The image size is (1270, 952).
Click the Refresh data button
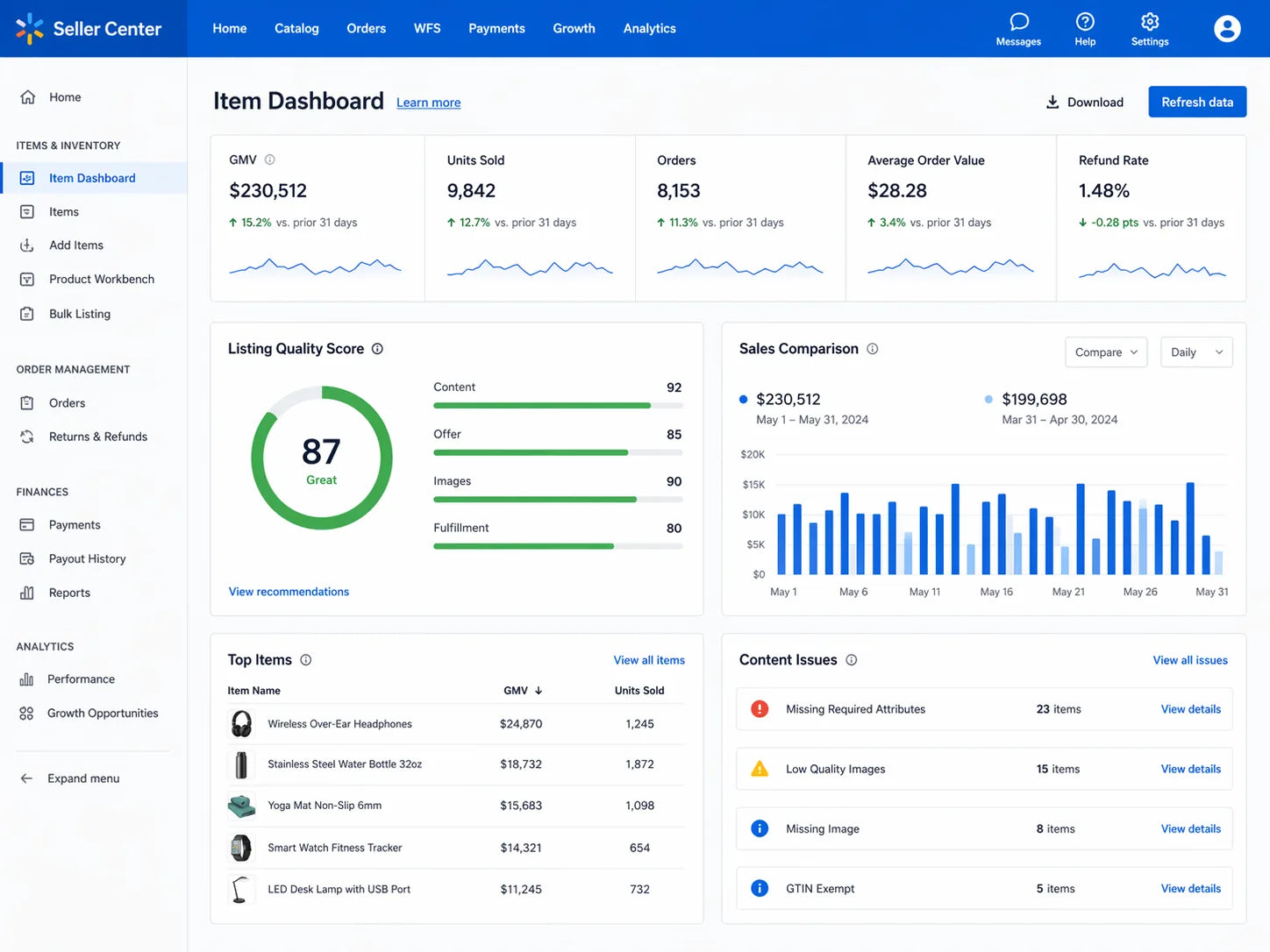[x=1197, y=103]
